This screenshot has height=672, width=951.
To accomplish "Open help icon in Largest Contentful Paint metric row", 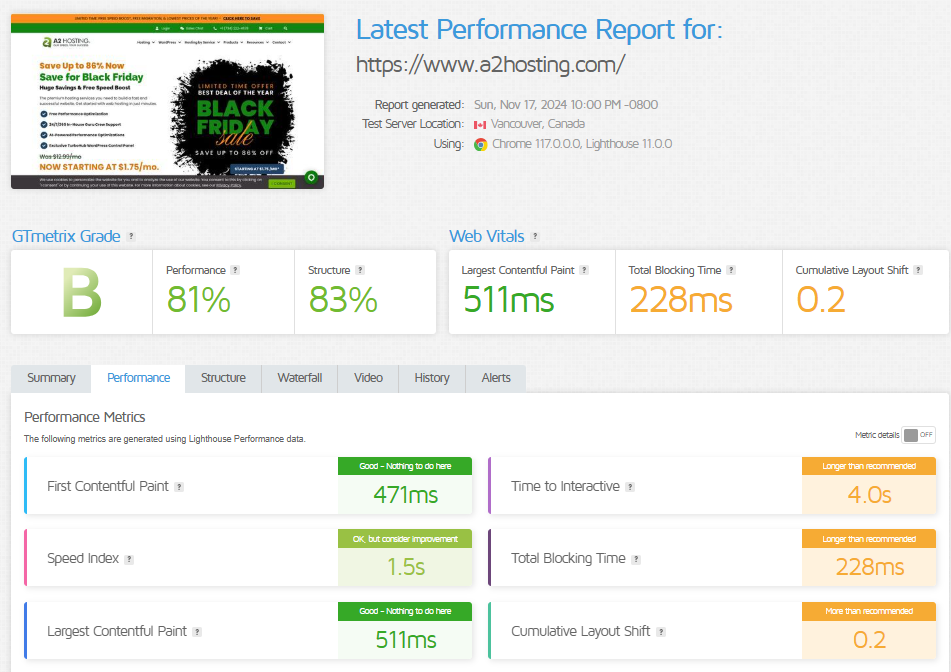I will [x=197, y=632].
